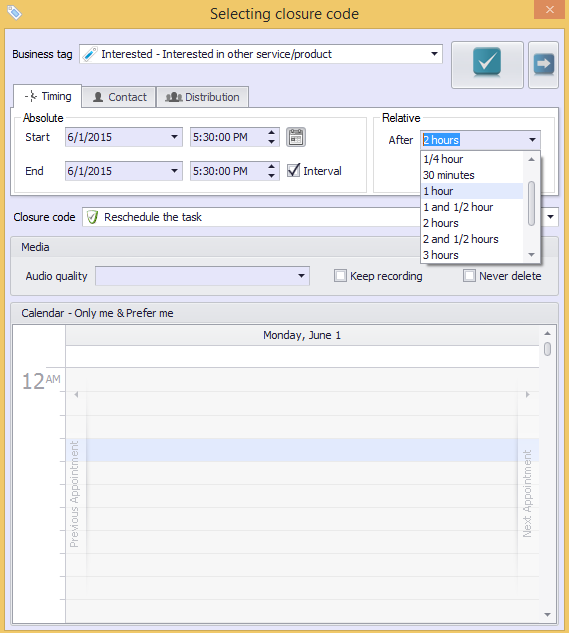Go to previous appointment with the left arrow
The width and height of the screenshot is (569, 633).
[76, 394]
